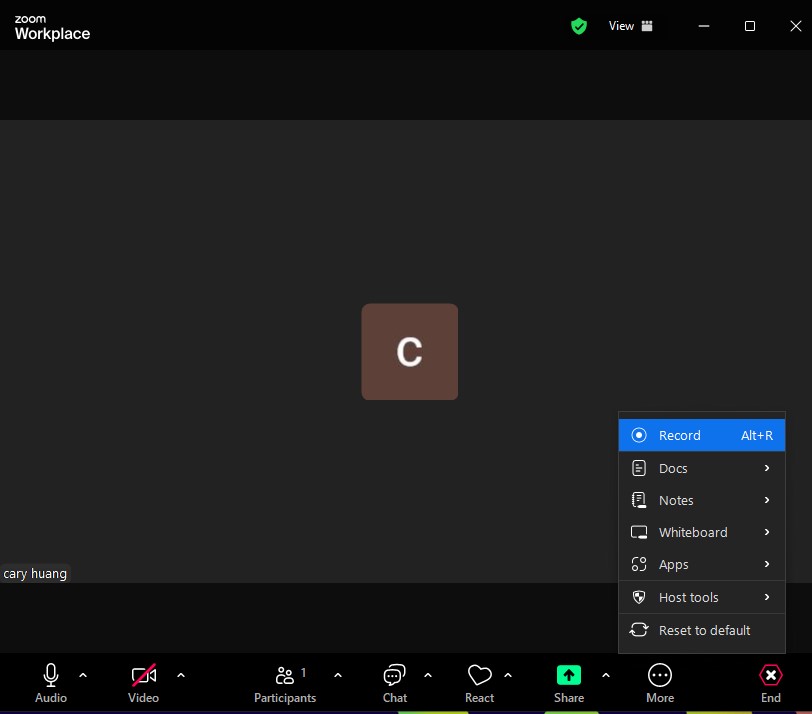
Task: Expand the video settings caret
Action: pos(181,675)
